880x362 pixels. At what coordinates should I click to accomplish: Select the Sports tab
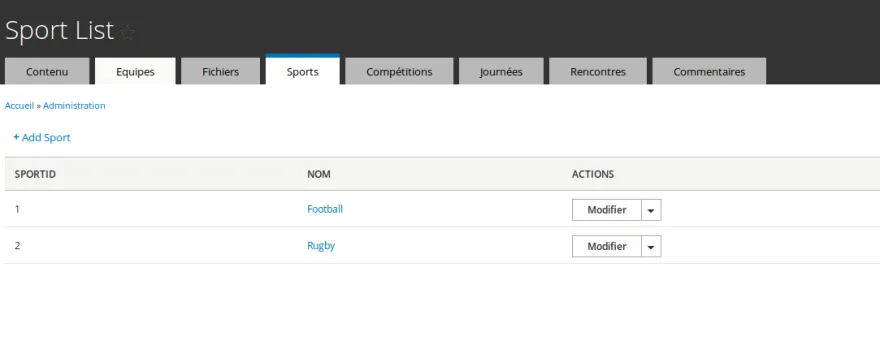[x=302, y=70]
